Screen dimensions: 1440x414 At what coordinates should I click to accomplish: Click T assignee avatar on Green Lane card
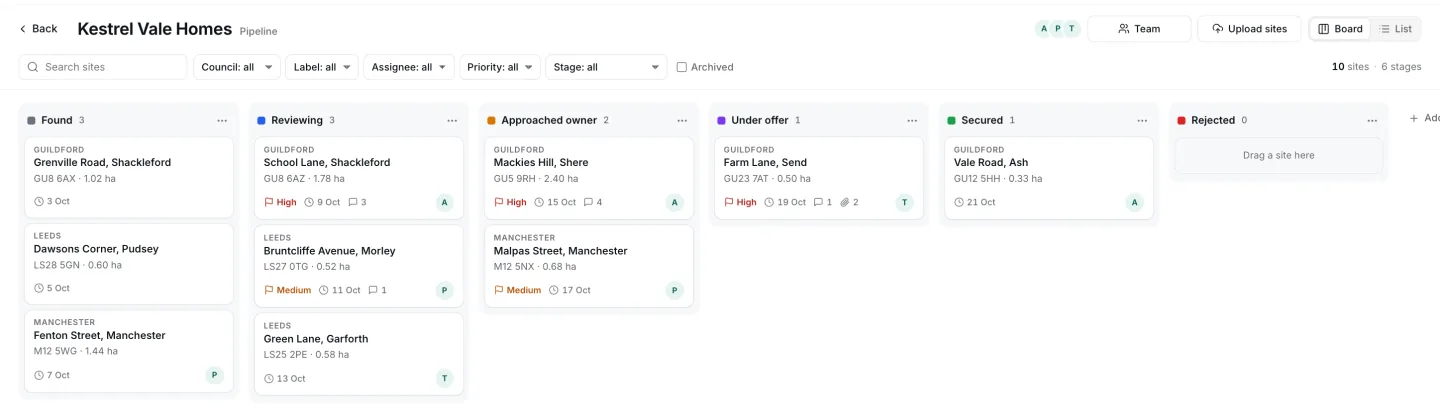click(444, 378)
